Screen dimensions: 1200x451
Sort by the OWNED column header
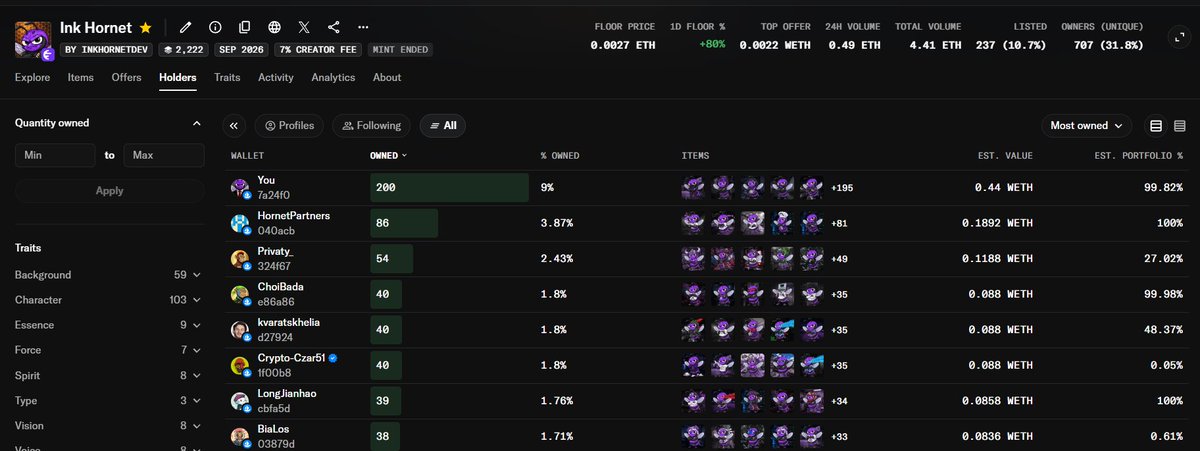388,156
